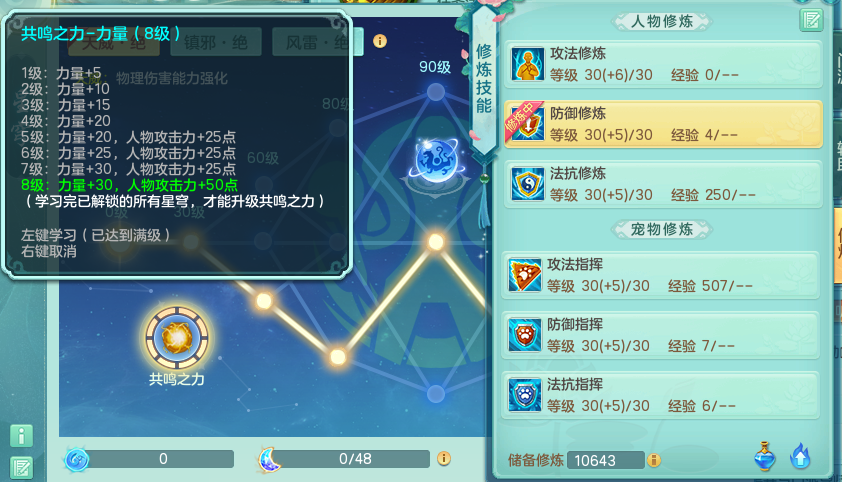Select the 修炼技能 vertical banner tab

[484, 79]
